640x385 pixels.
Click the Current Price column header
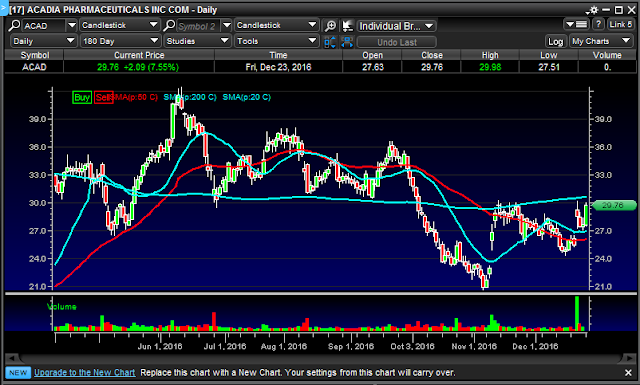point(139,55)
